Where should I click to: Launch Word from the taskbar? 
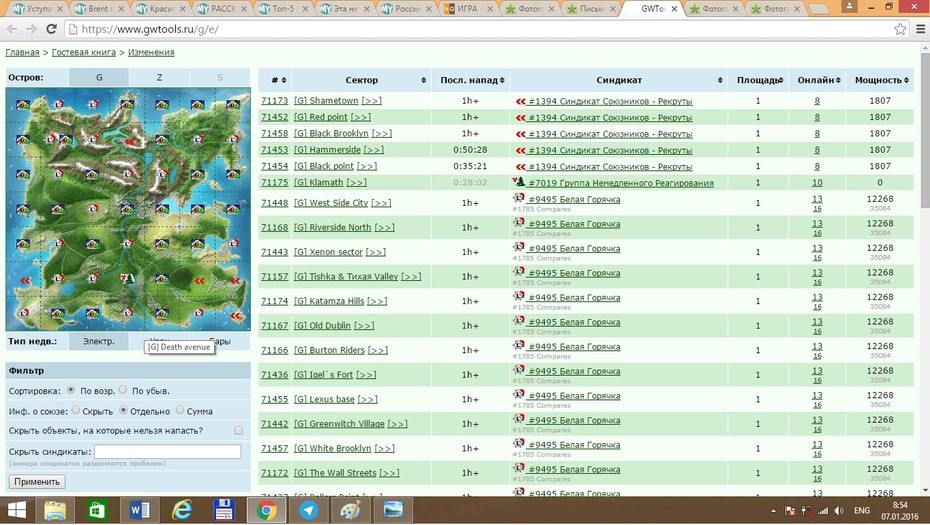coord(139,510)
